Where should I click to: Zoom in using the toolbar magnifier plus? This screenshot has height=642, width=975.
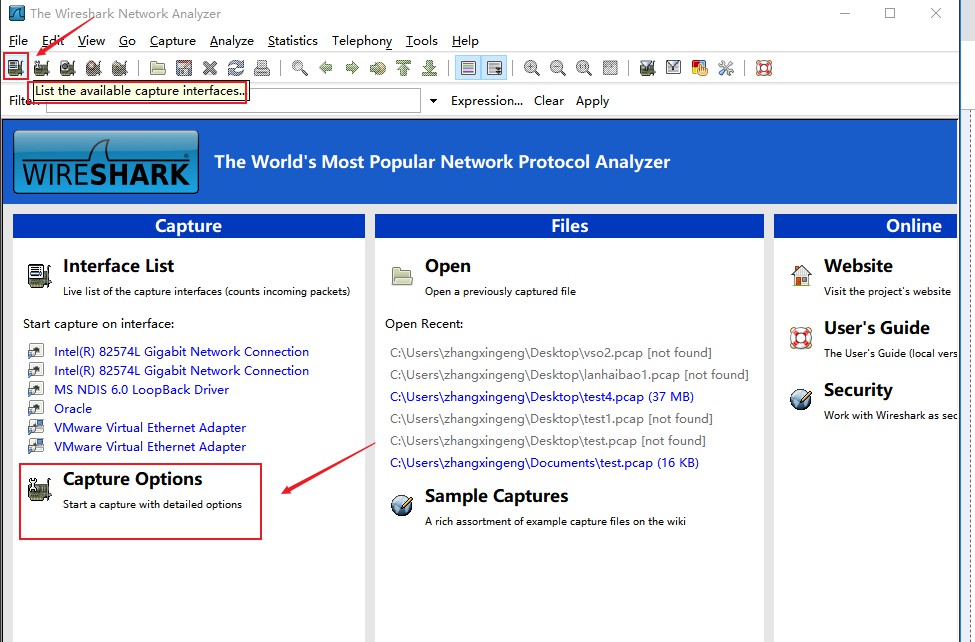(532, 67)
